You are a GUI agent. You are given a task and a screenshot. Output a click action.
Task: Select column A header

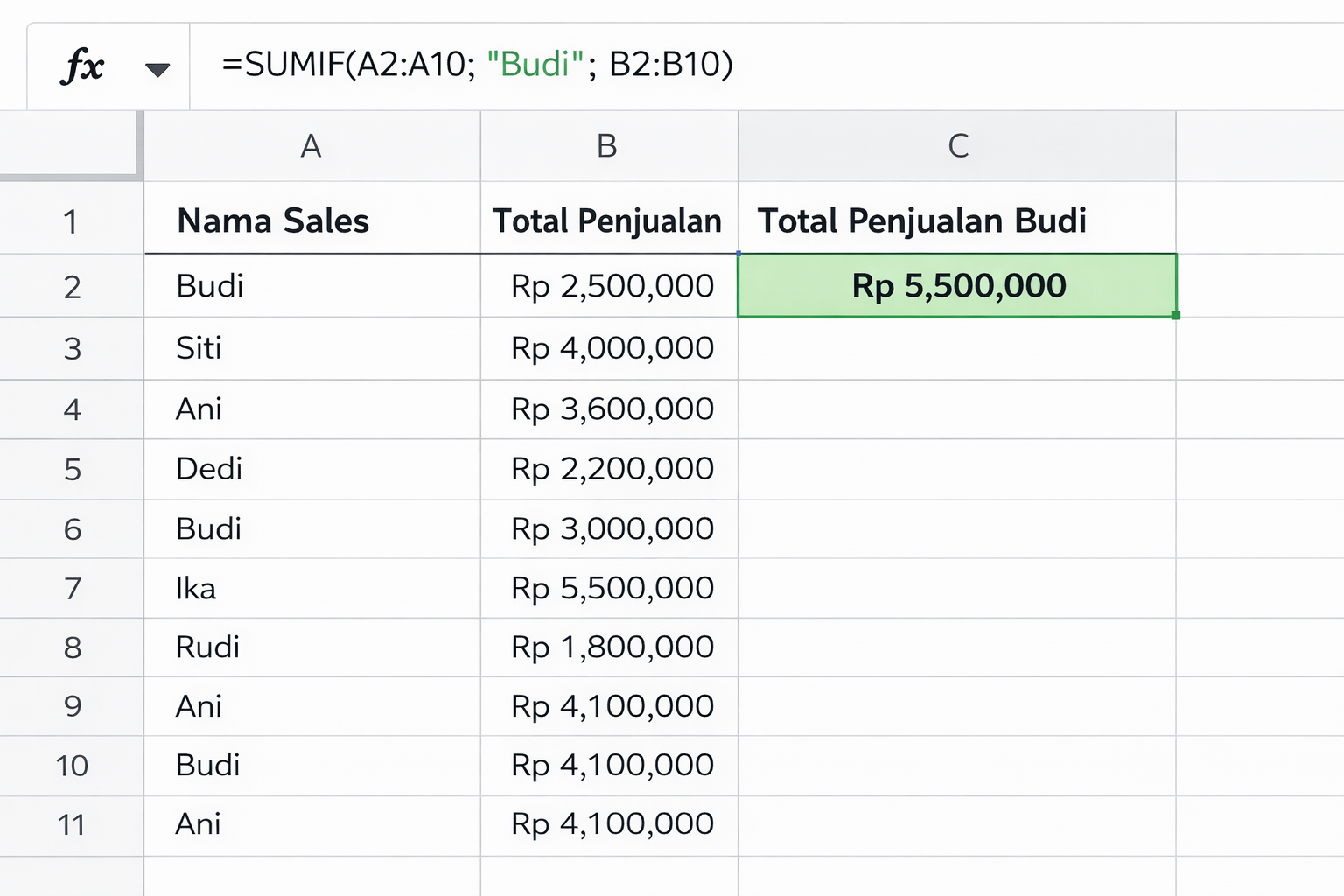(x=311, y=146)
